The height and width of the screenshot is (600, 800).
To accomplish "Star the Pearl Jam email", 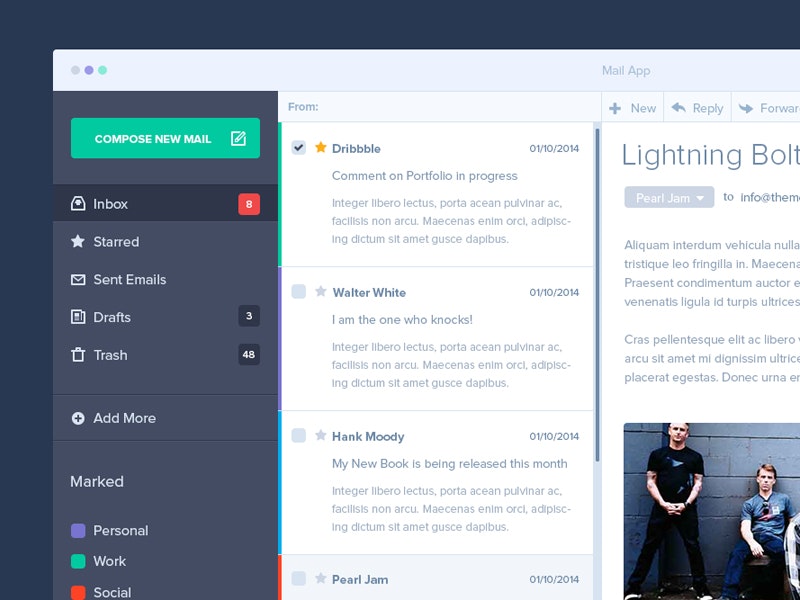I will point(320,578).
